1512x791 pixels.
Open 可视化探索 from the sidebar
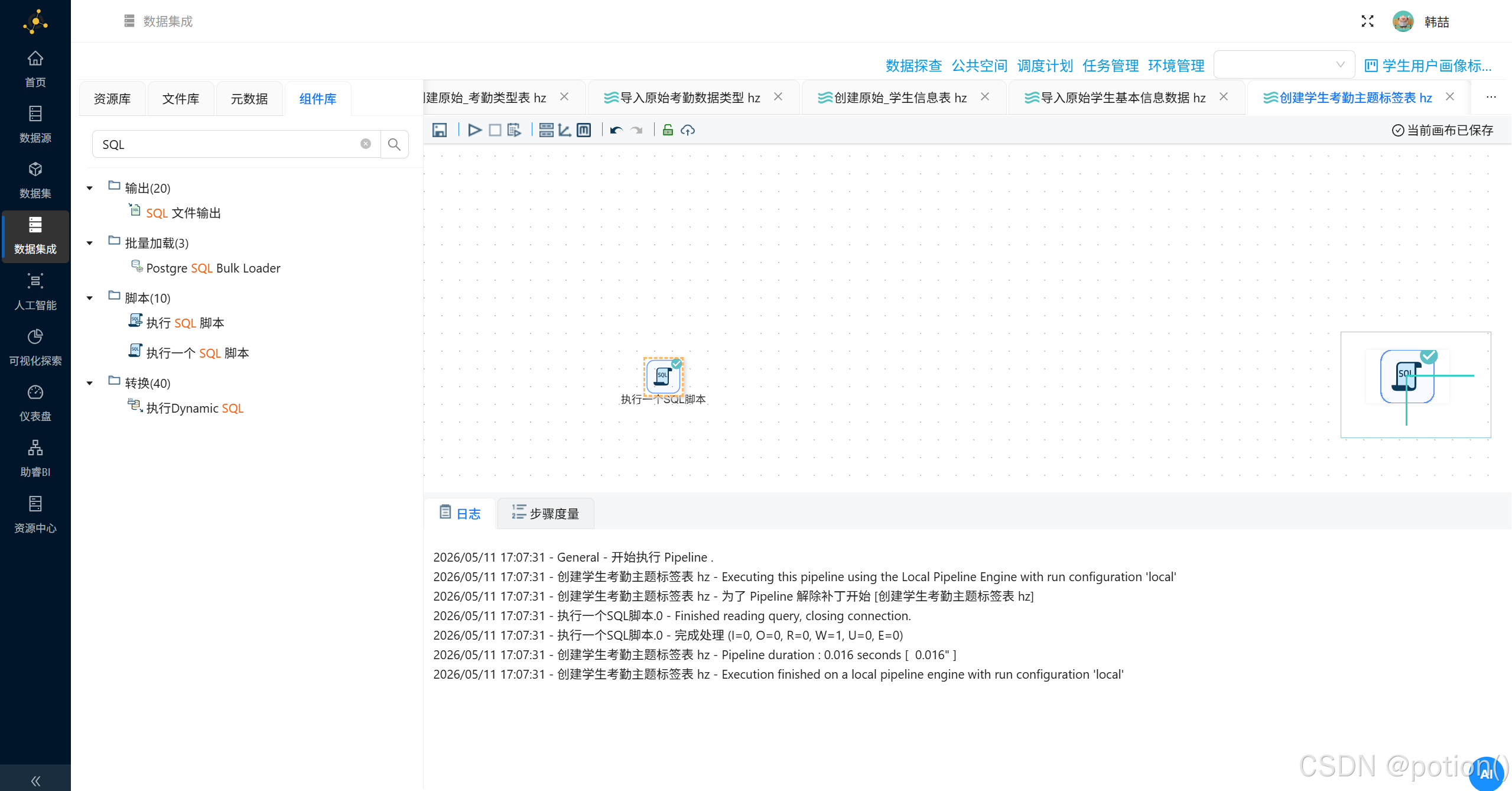35,348
